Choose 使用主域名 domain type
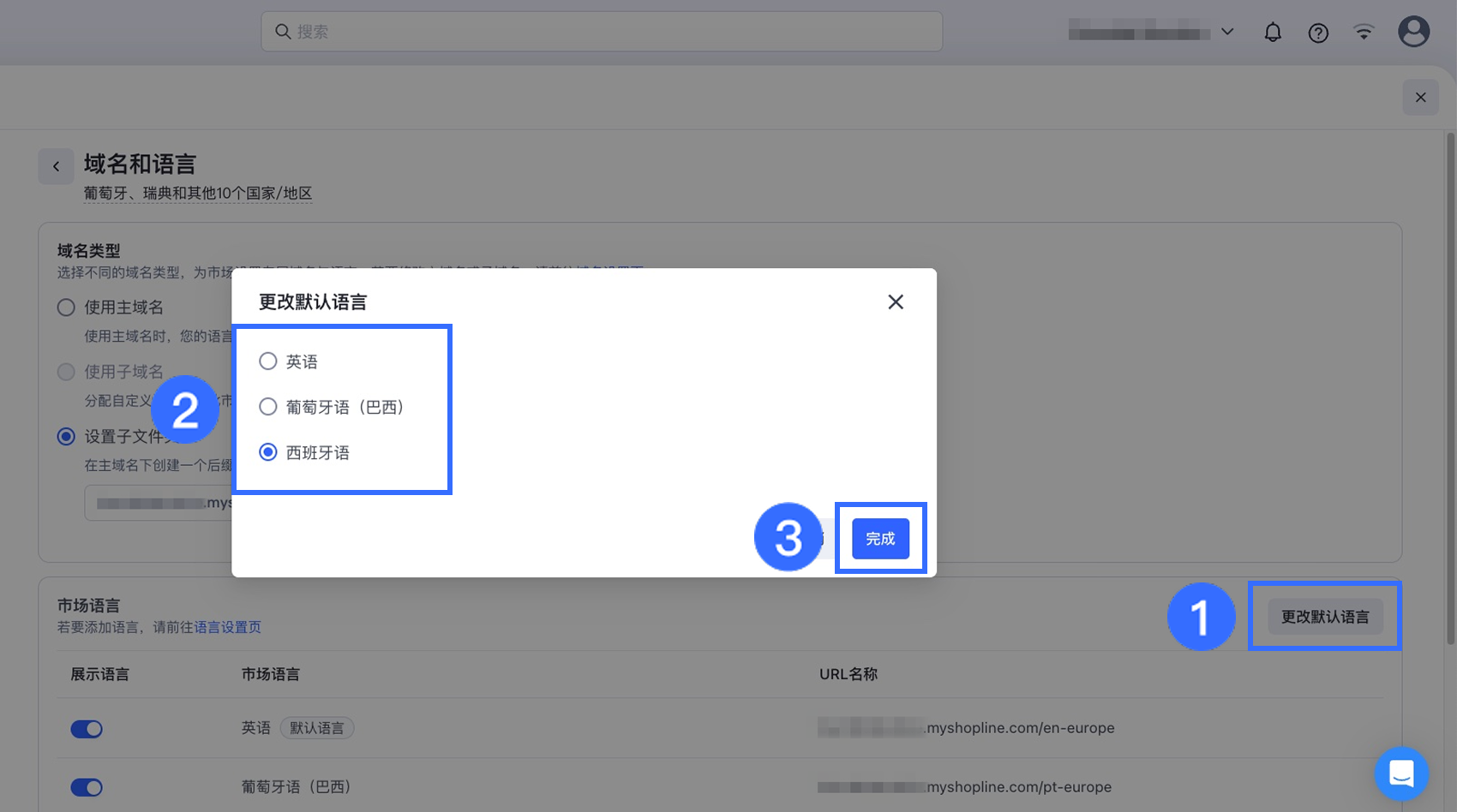Screen dimensions: 1457x812 point(66,307)
